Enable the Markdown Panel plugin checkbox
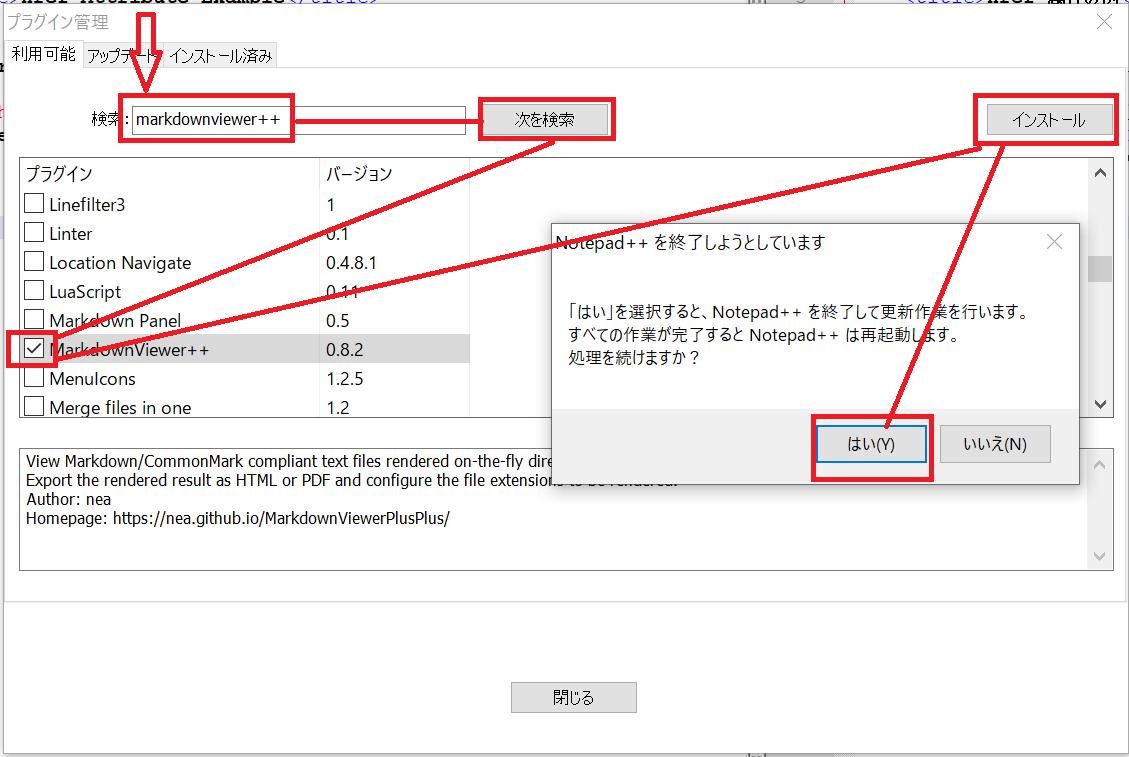Screen dimensions: 1129x757 click(x=33, y=320)
